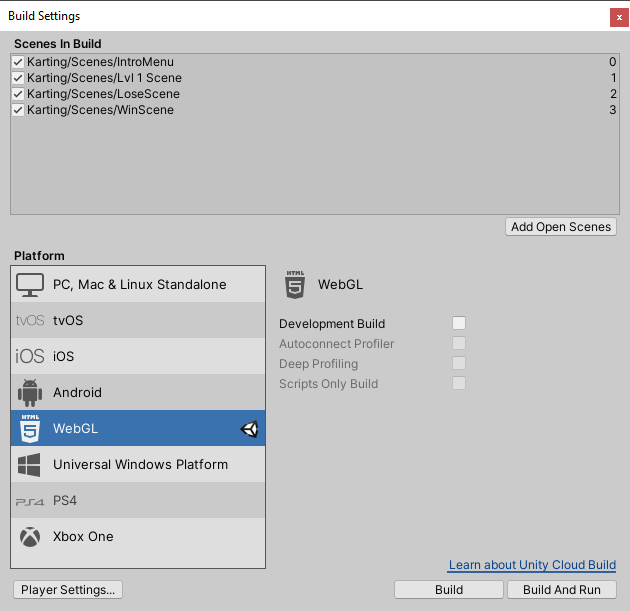Viewport: 630px width, 611px height.
Task: Click the WebGL title in settings header
Action: tap(340, 285)
